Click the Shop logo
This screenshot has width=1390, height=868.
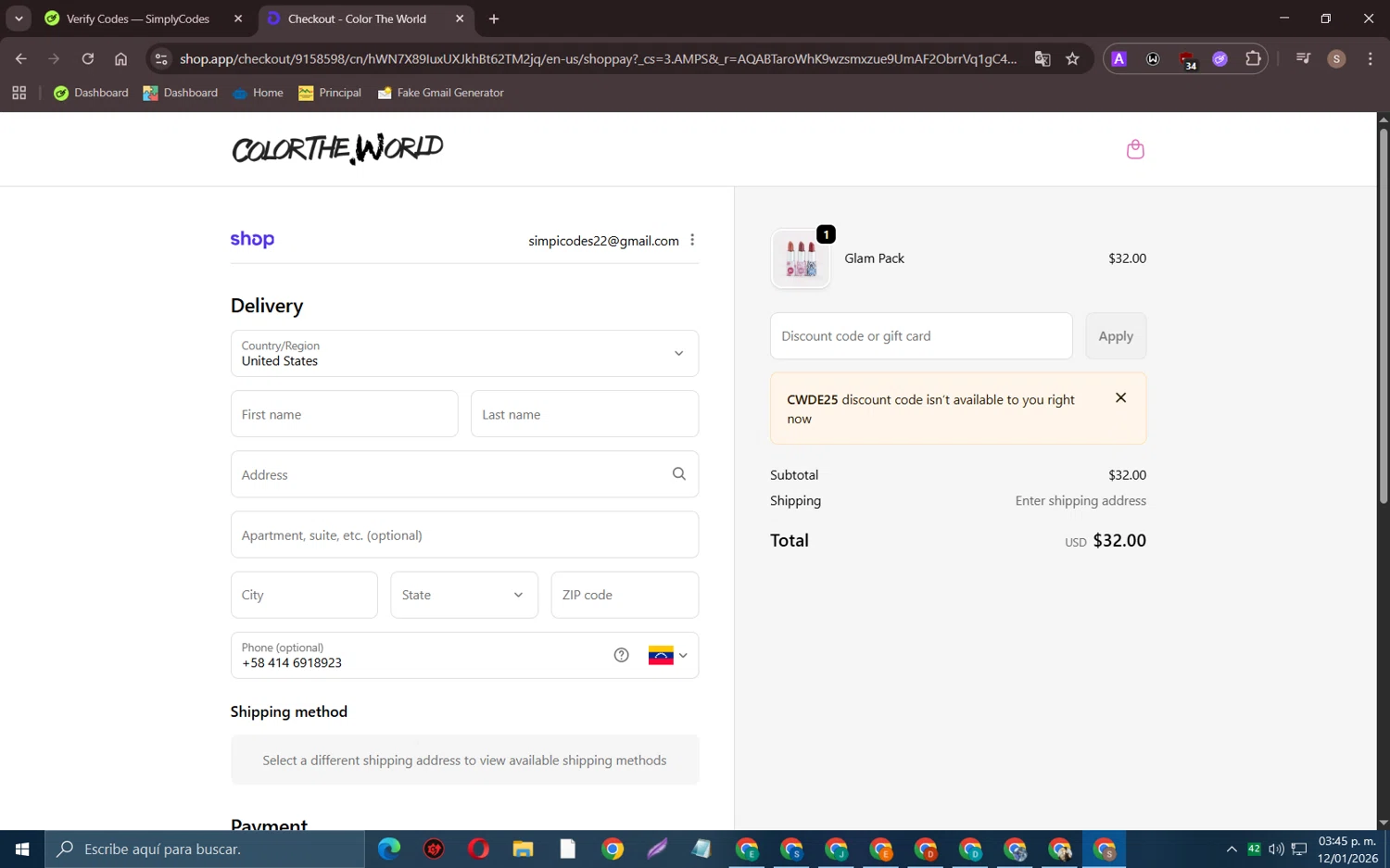[x=252, y=239]
